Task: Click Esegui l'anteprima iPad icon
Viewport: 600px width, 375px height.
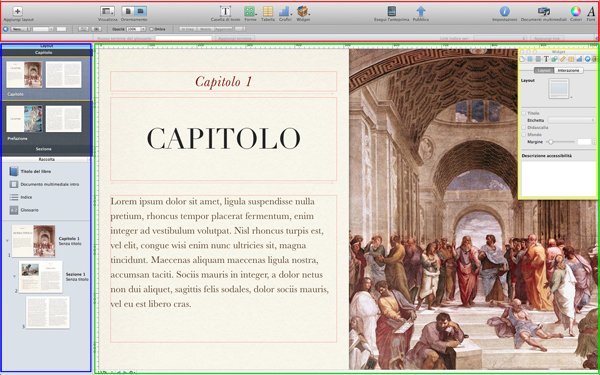Action: 391,11
